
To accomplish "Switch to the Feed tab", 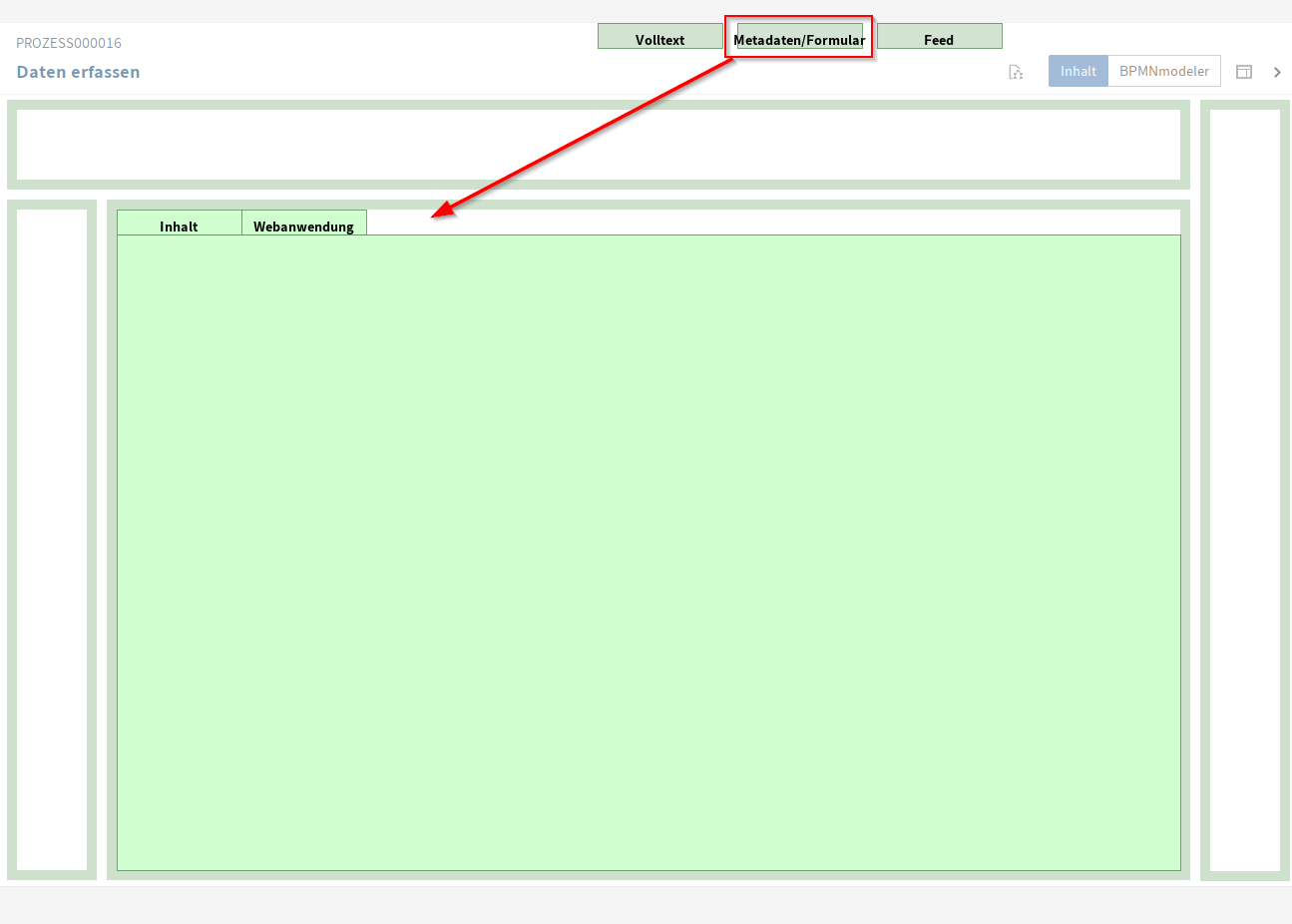I will pos(939,38).
